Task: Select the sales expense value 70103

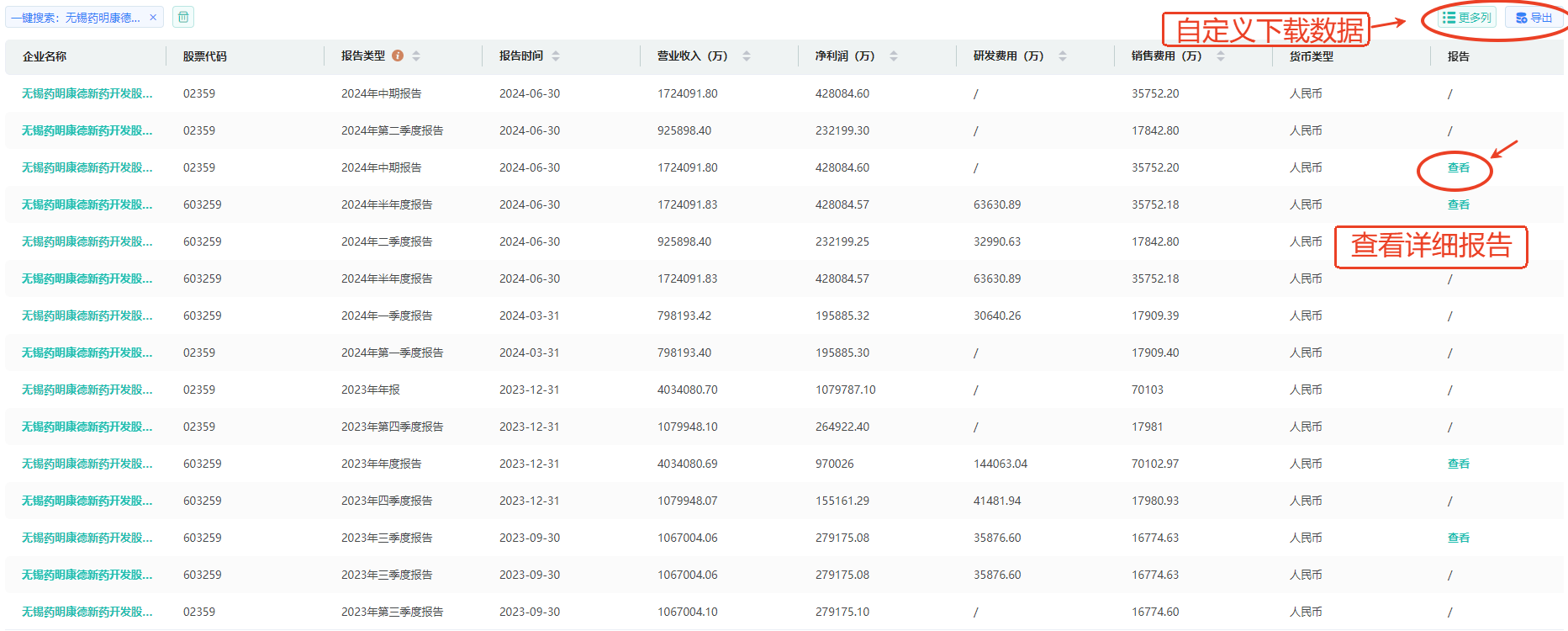Action: coord(1148,390)
